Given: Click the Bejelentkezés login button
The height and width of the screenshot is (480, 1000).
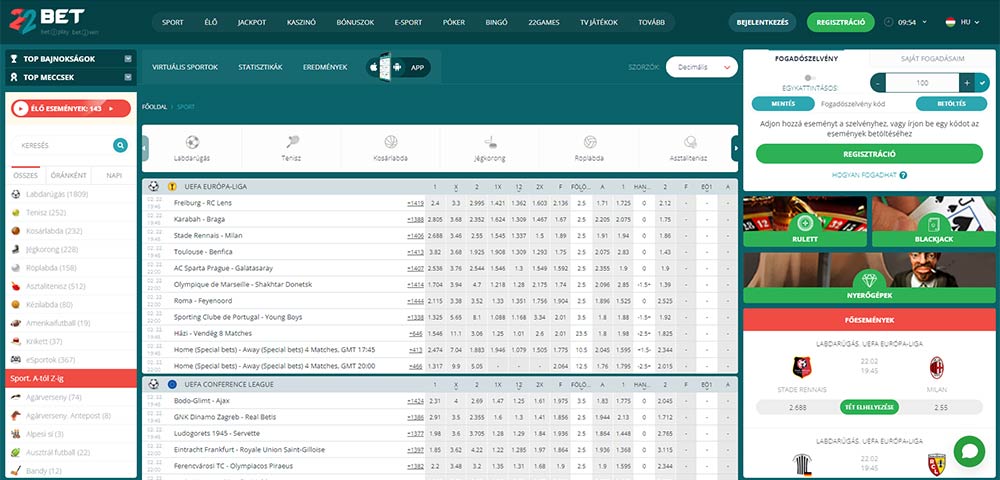Looking at the screenshot, I should (762, 22).
